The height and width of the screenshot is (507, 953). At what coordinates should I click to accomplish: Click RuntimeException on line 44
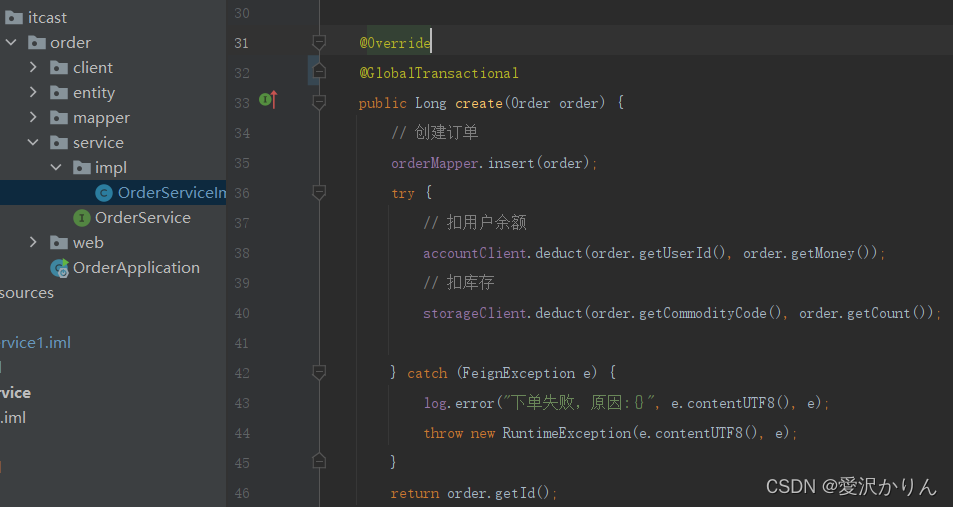click(x=566, y=433)
